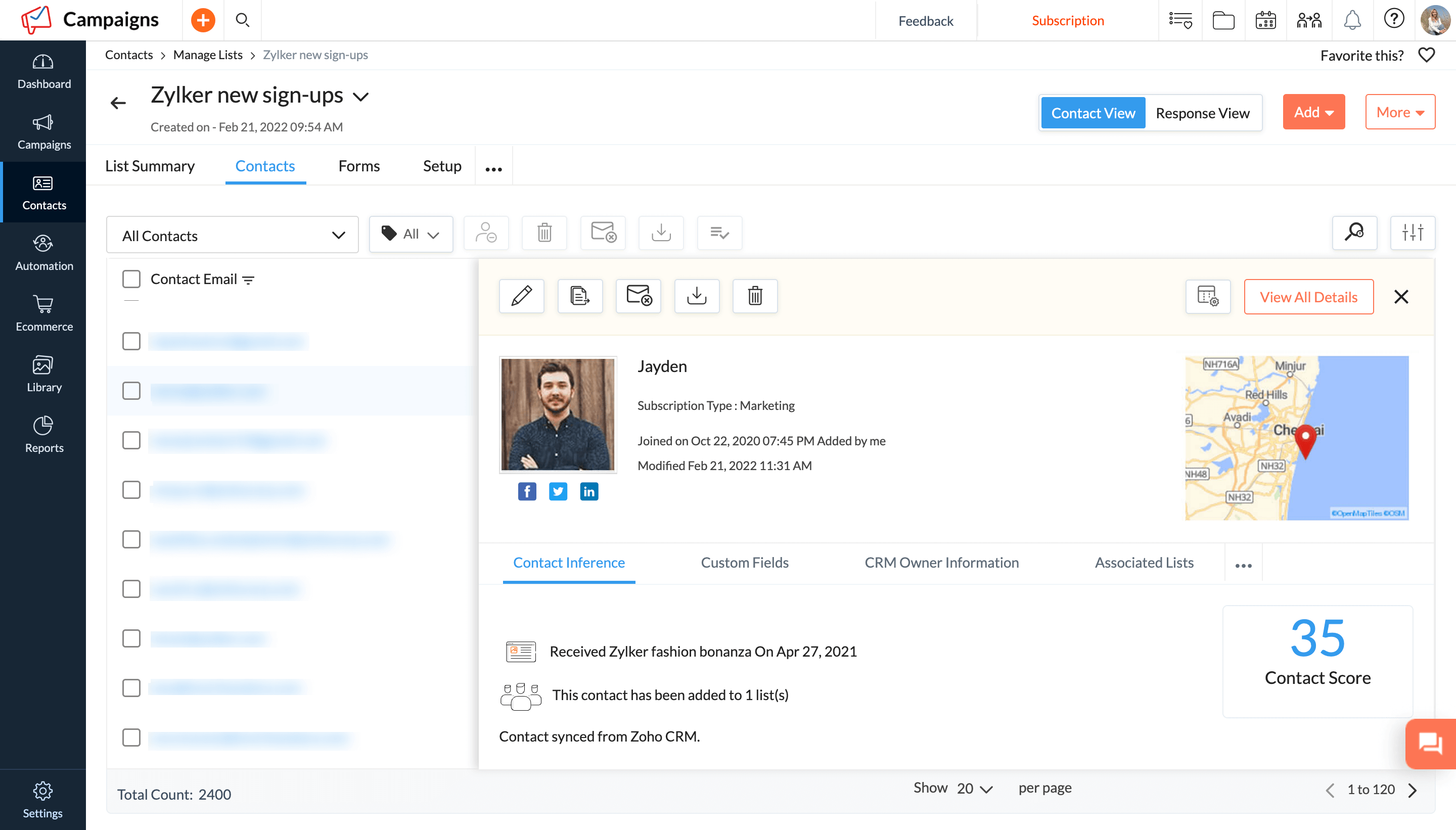Open the List Summary tab
The height and width of the screenshot is (830, 1456).
coord(149,166)
